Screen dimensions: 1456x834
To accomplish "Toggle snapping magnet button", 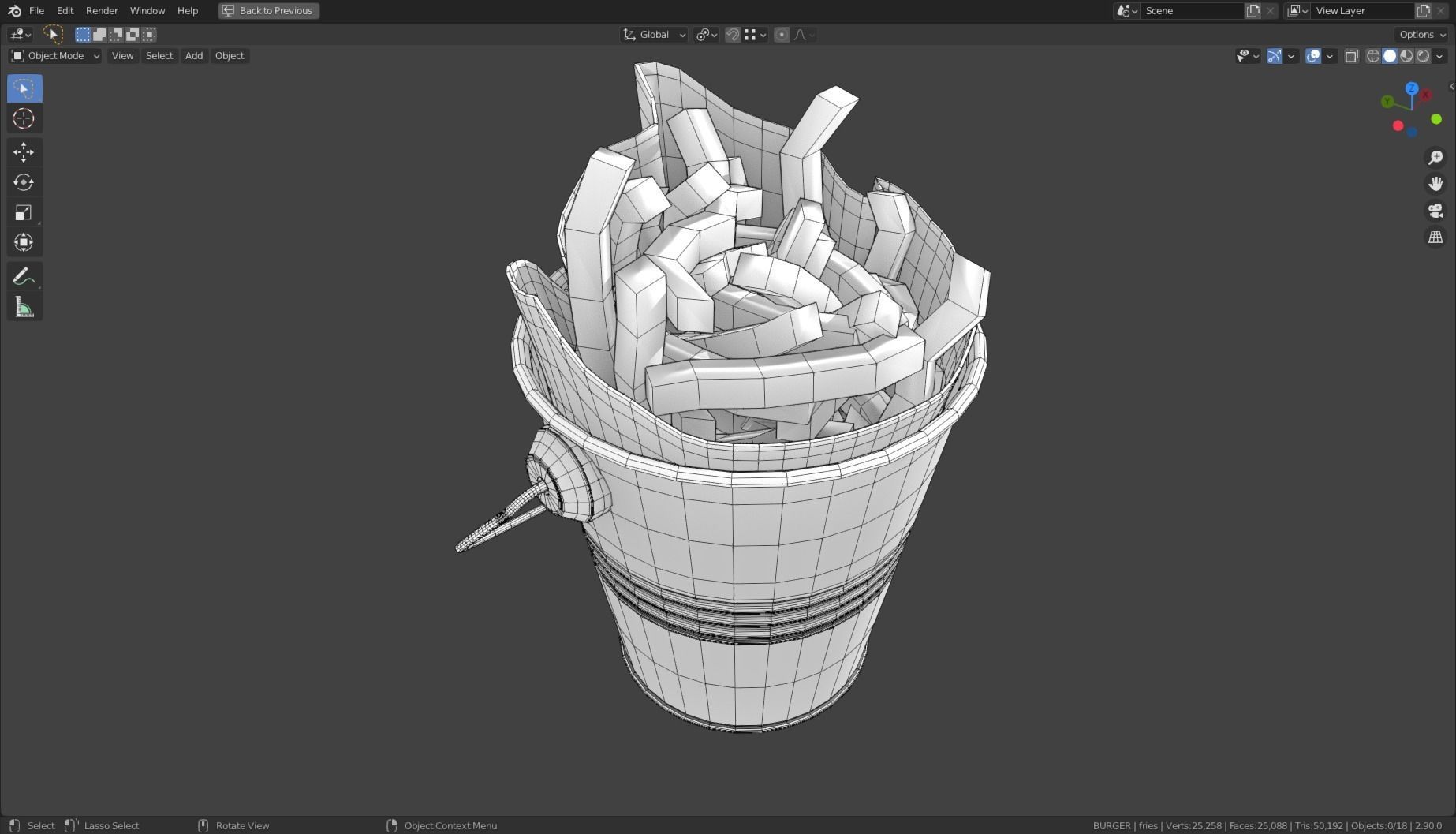I will tap(733, 34).
